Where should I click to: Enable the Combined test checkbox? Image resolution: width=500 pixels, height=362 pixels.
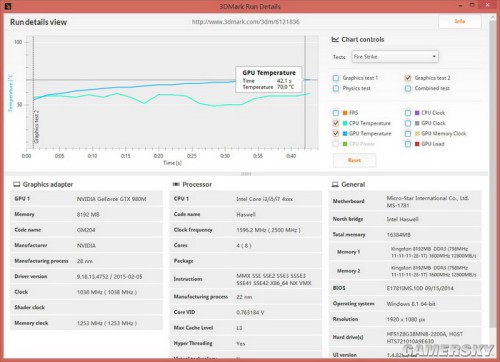coord(408,88)
